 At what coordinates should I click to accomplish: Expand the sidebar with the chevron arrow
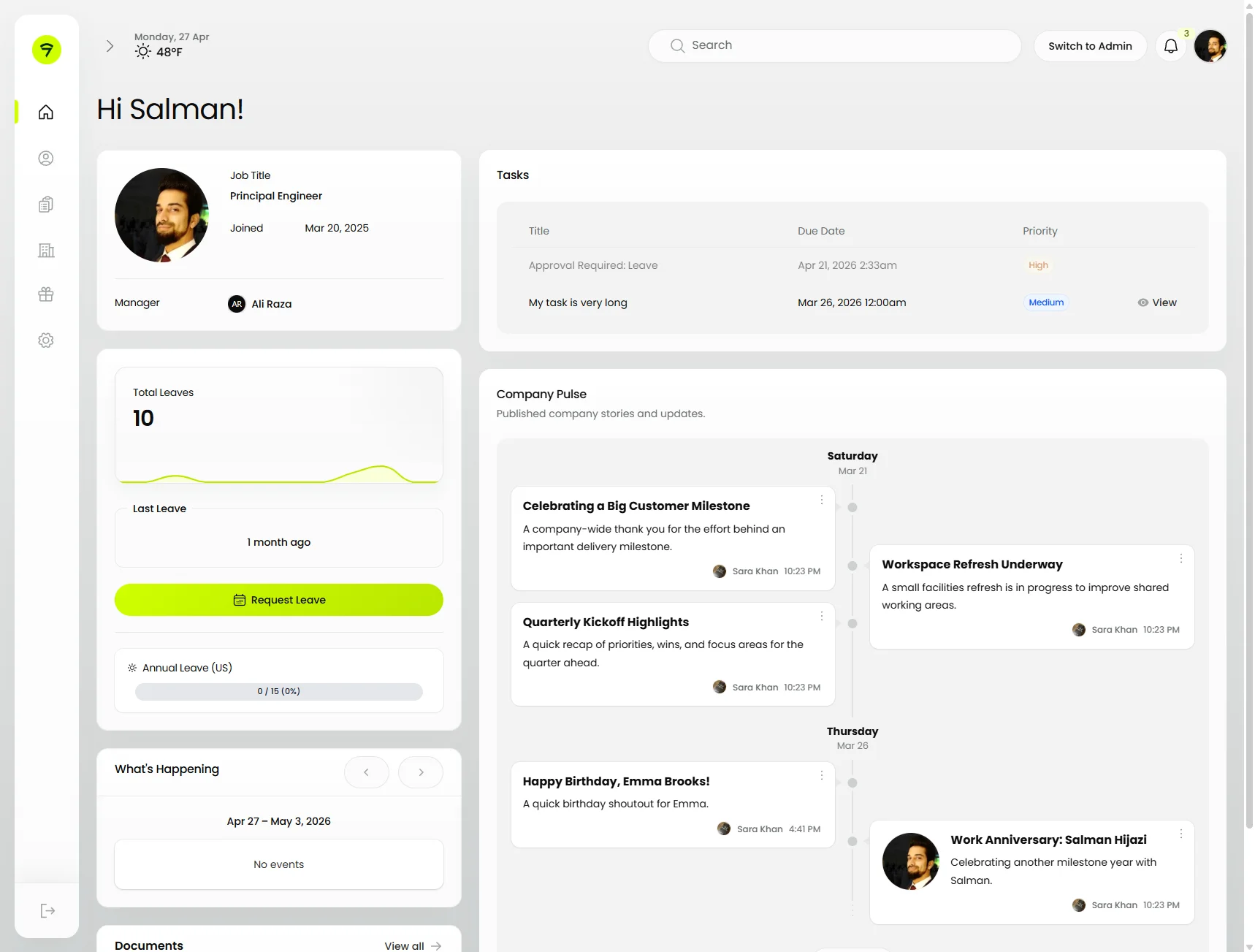tap(110, 46)
